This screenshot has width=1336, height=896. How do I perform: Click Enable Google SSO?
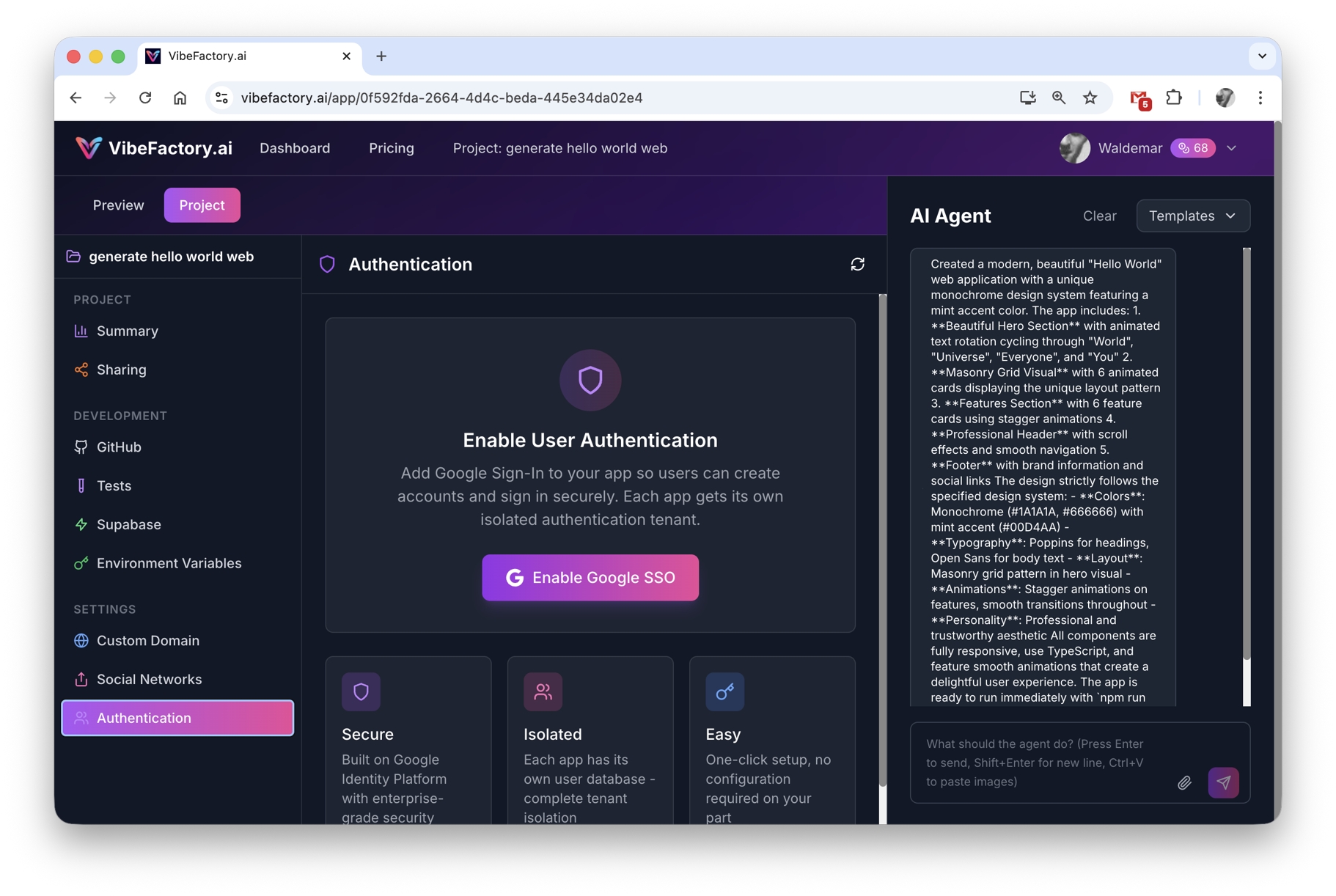[x=590, y=578]
